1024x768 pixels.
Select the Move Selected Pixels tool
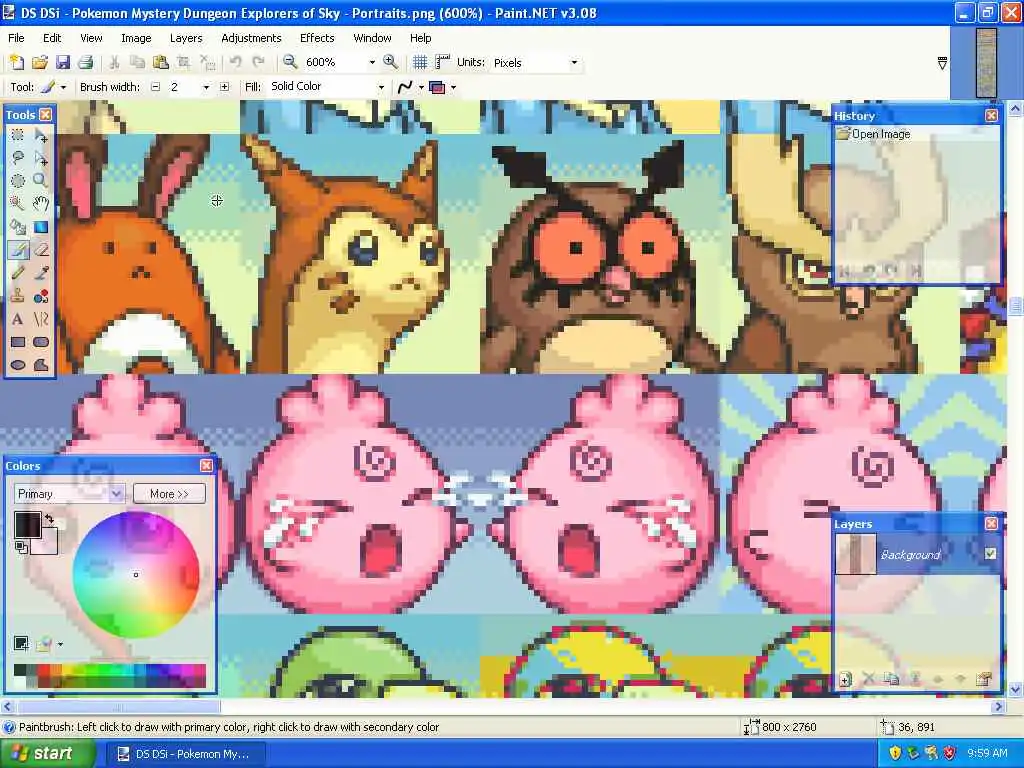41,135
